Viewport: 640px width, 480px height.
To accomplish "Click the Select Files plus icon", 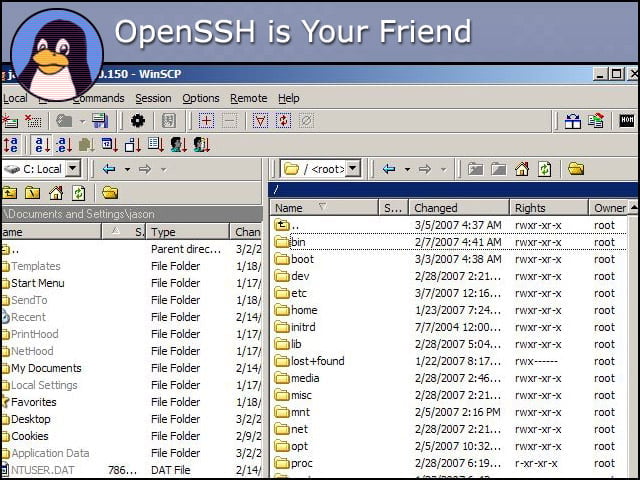I will click(x=207, y=121).
